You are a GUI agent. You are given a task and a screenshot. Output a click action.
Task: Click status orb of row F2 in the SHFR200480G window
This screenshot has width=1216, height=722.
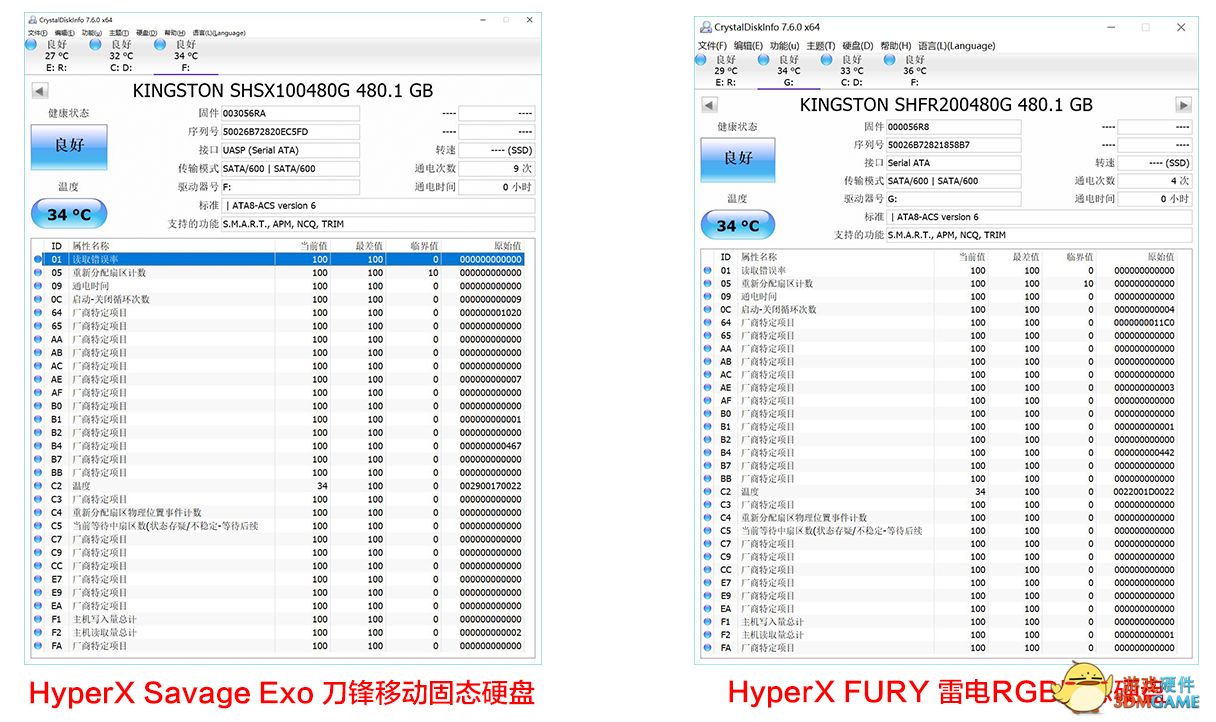pyautogui.click(x=707, y=635)
